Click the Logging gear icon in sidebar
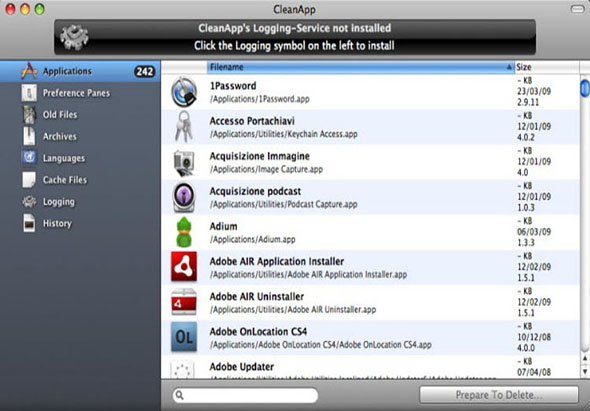The height and width of the screenshot is (411, 590). (29, 202)
